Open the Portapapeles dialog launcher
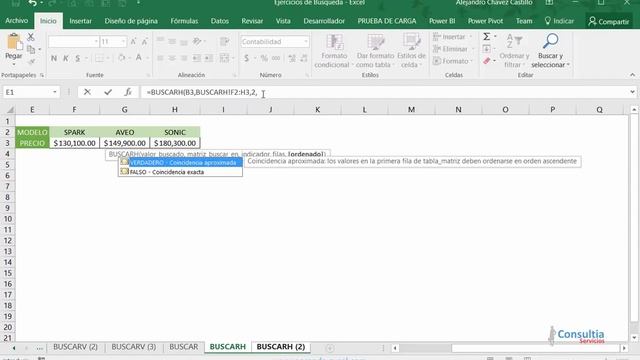Viewport: 640px width, 360px height. pyautogui.click(x=42, y=75)
